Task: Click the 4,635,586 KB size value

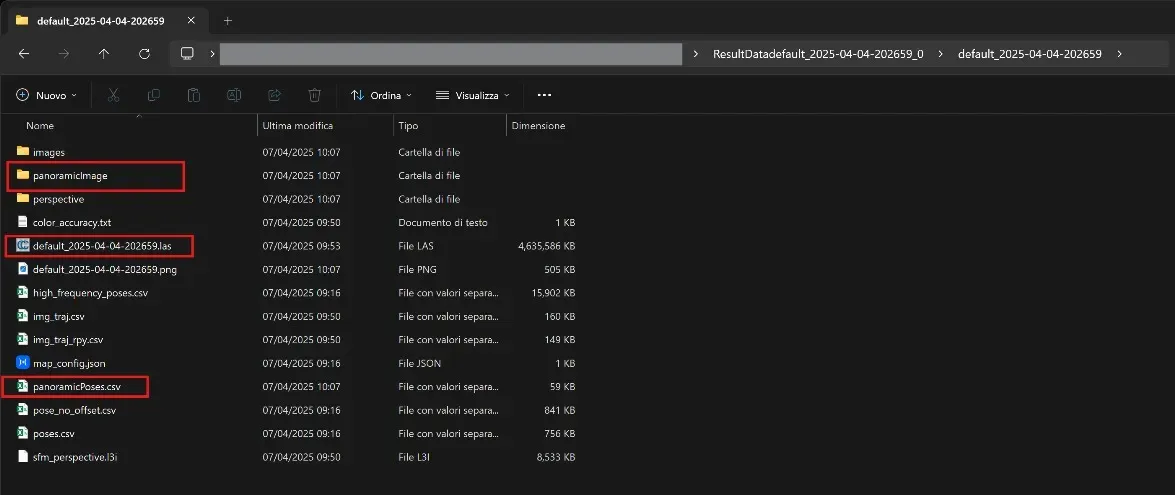Action: click(x=546, y=246)
